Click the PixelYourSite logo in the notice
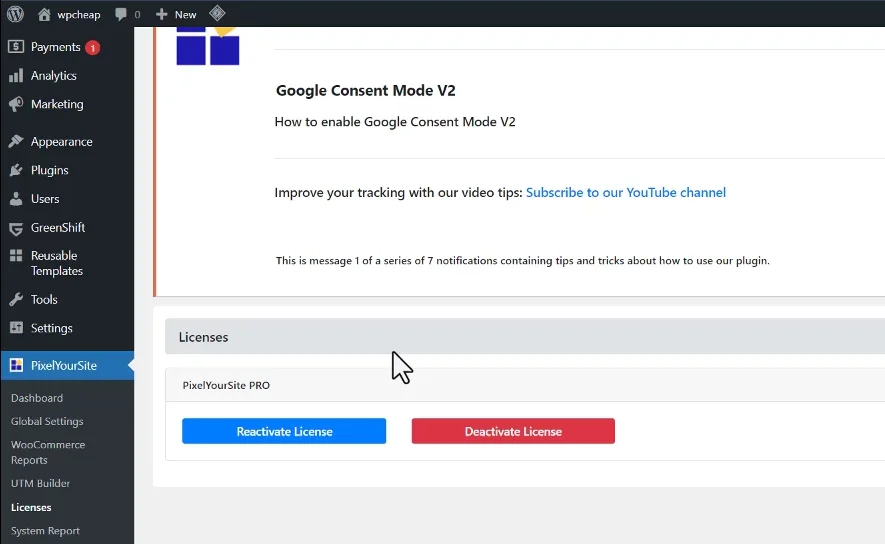This screenshot has height=544, width=885. (x=208, y=46)
